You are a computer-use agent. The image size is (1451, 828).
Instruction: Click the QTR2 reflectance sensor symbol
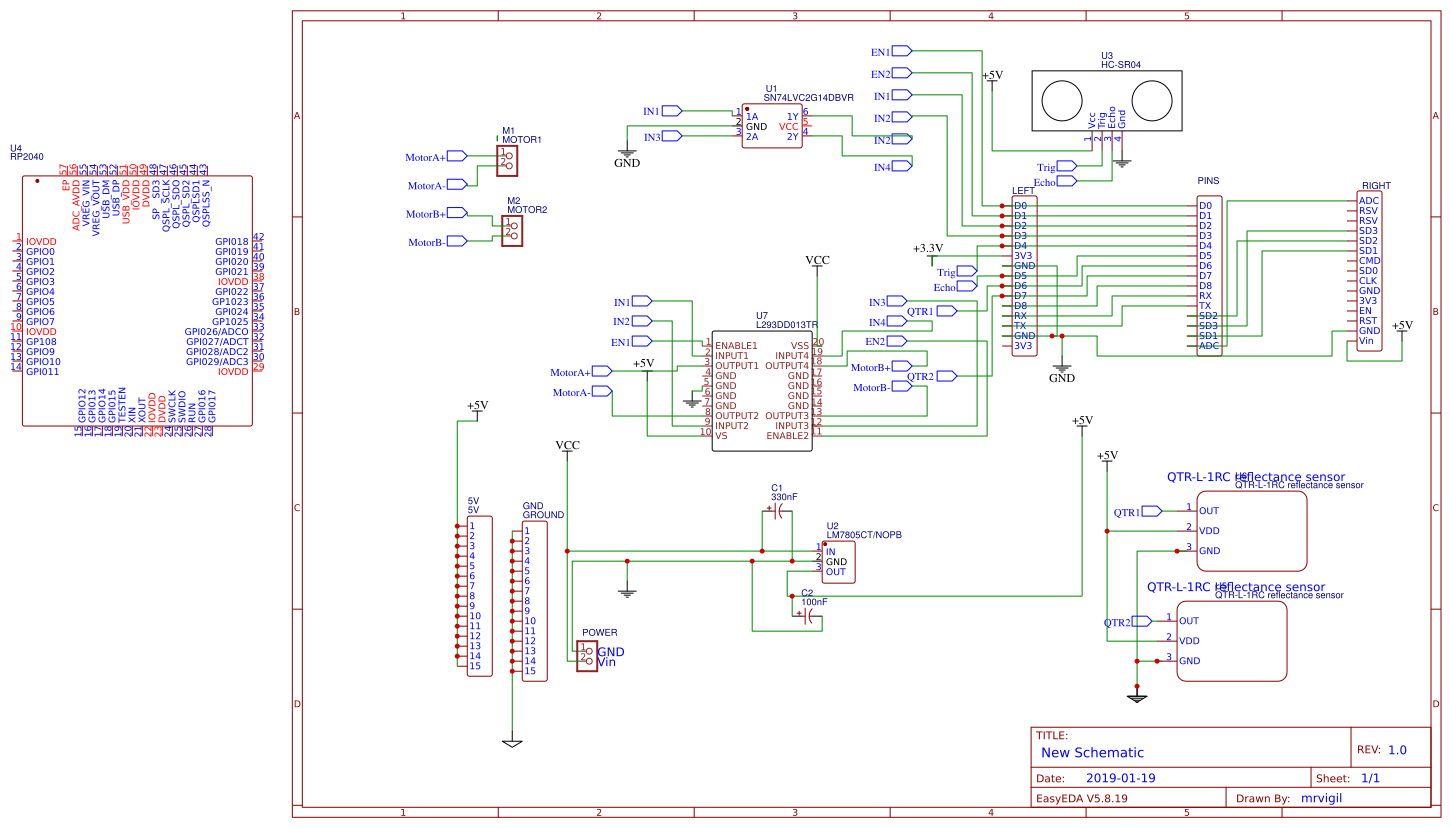(1232, 640)
